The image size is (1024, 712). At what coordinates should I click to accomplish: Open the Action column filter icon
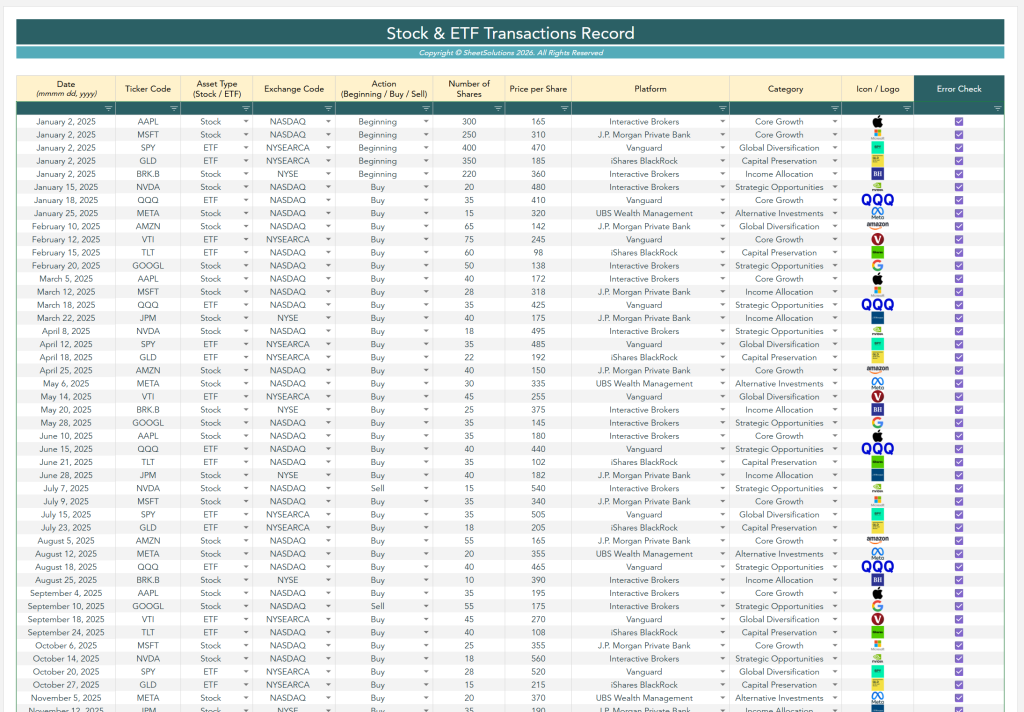(426, 108)
